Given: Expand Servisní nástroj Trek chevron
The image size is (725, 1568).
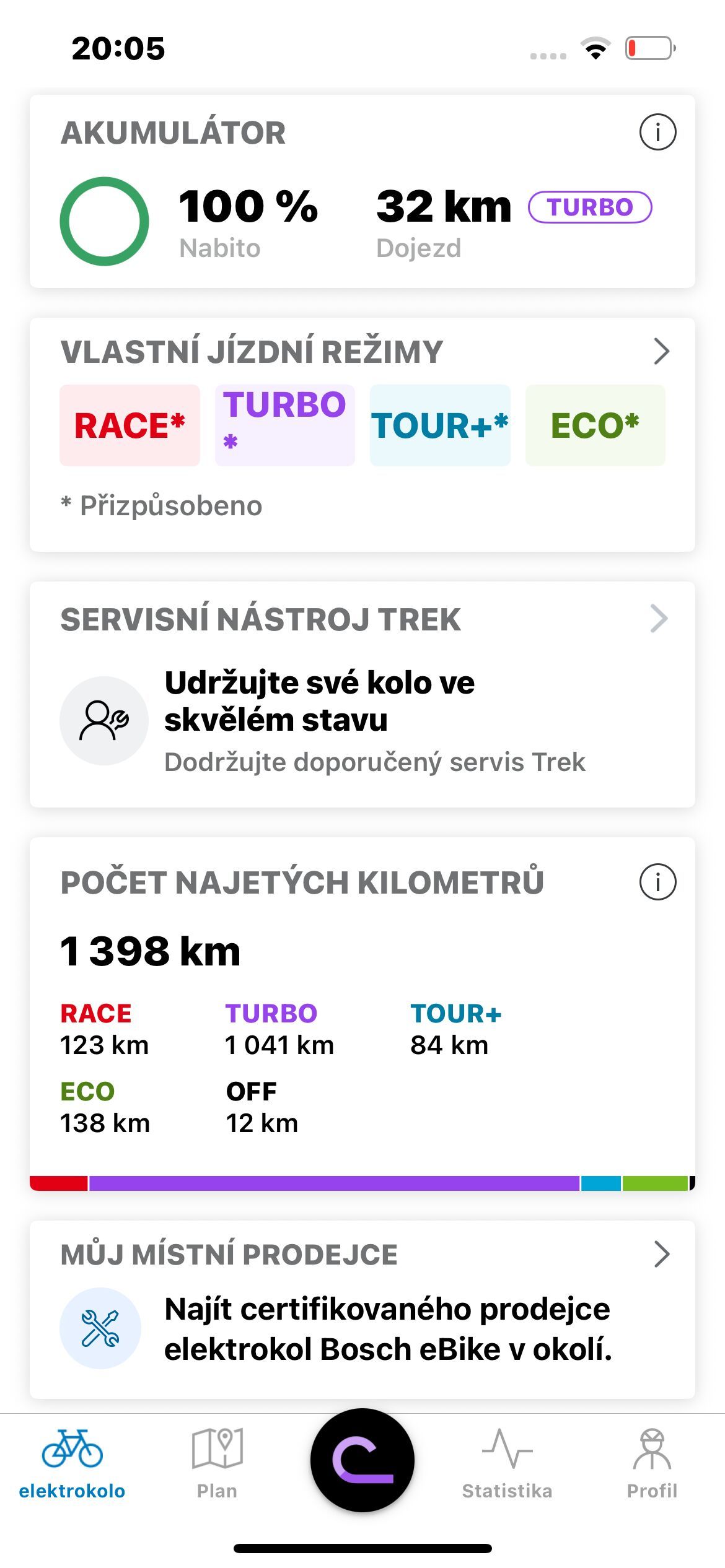Looking at the screenshot, I should pyautogui.click(x=659, y=619).
